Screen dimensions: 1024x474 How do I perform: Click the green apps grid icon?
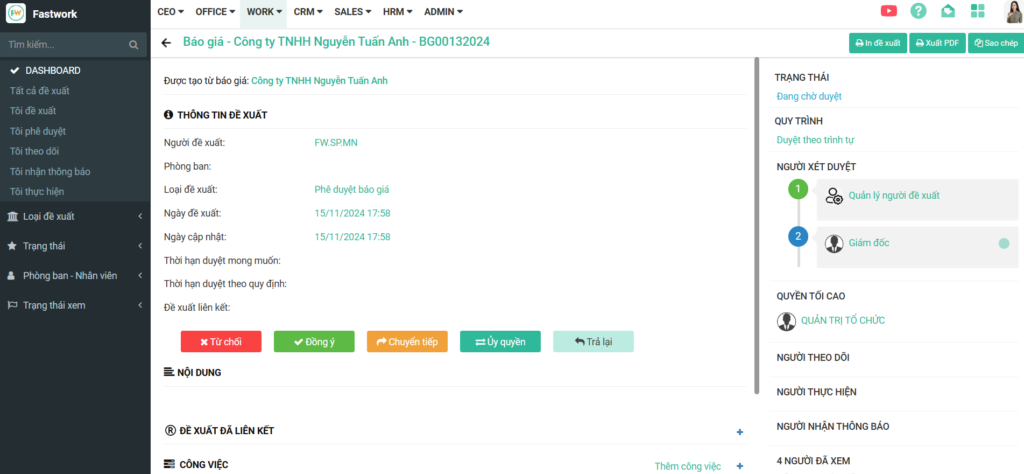click(x=977, y=11)
